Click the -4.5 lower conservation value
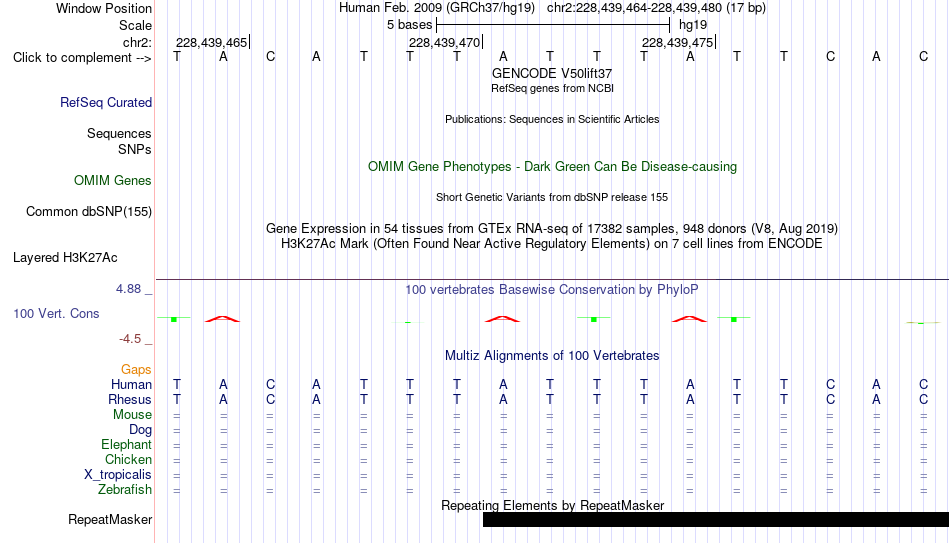 coord(130,339)
